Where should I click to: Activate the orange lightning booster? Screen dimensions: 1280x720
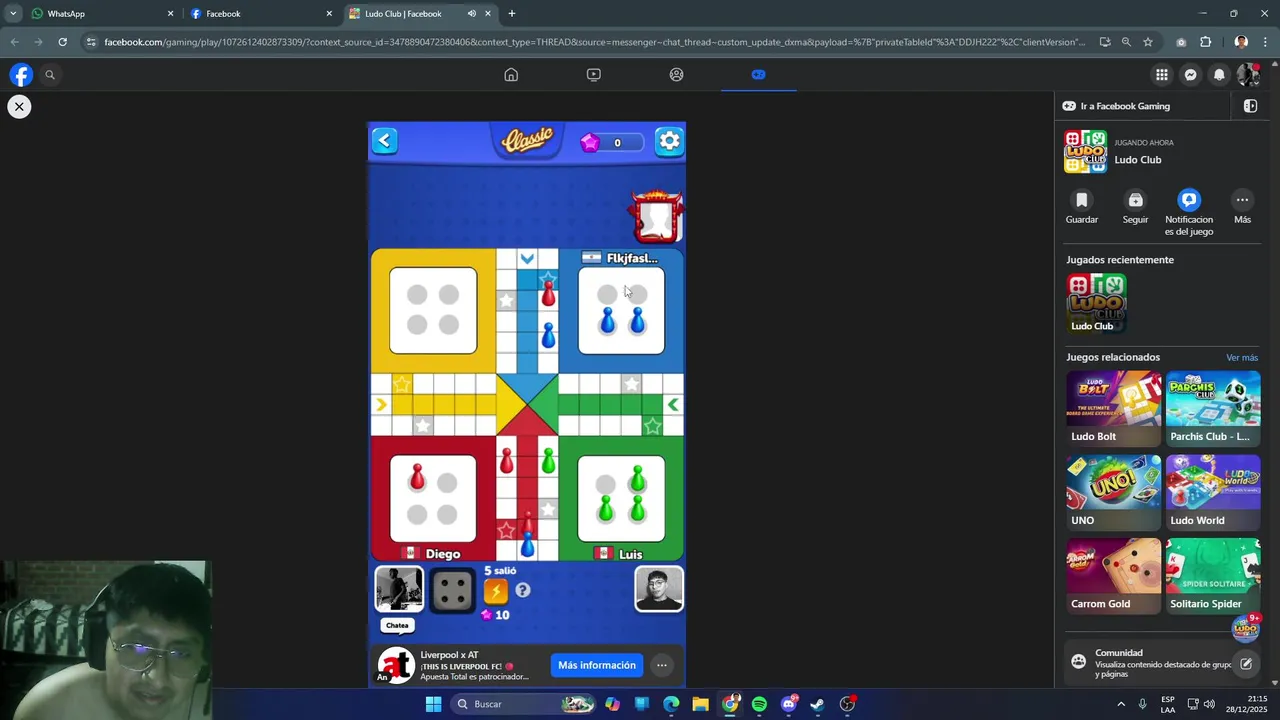pos(496,591)
